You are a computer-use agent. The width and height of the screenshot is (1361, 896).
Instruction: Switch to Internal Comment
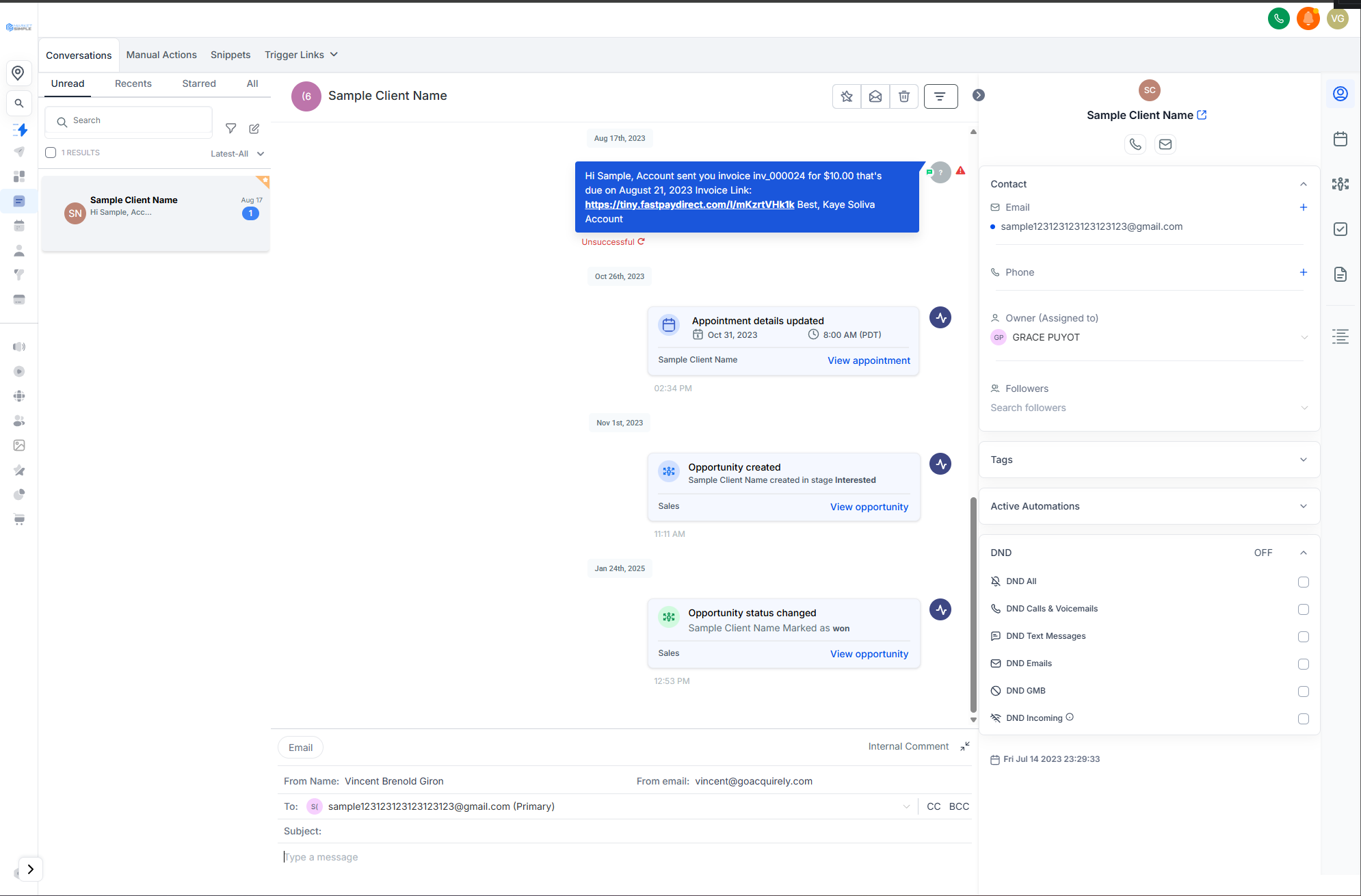[908, 746]
